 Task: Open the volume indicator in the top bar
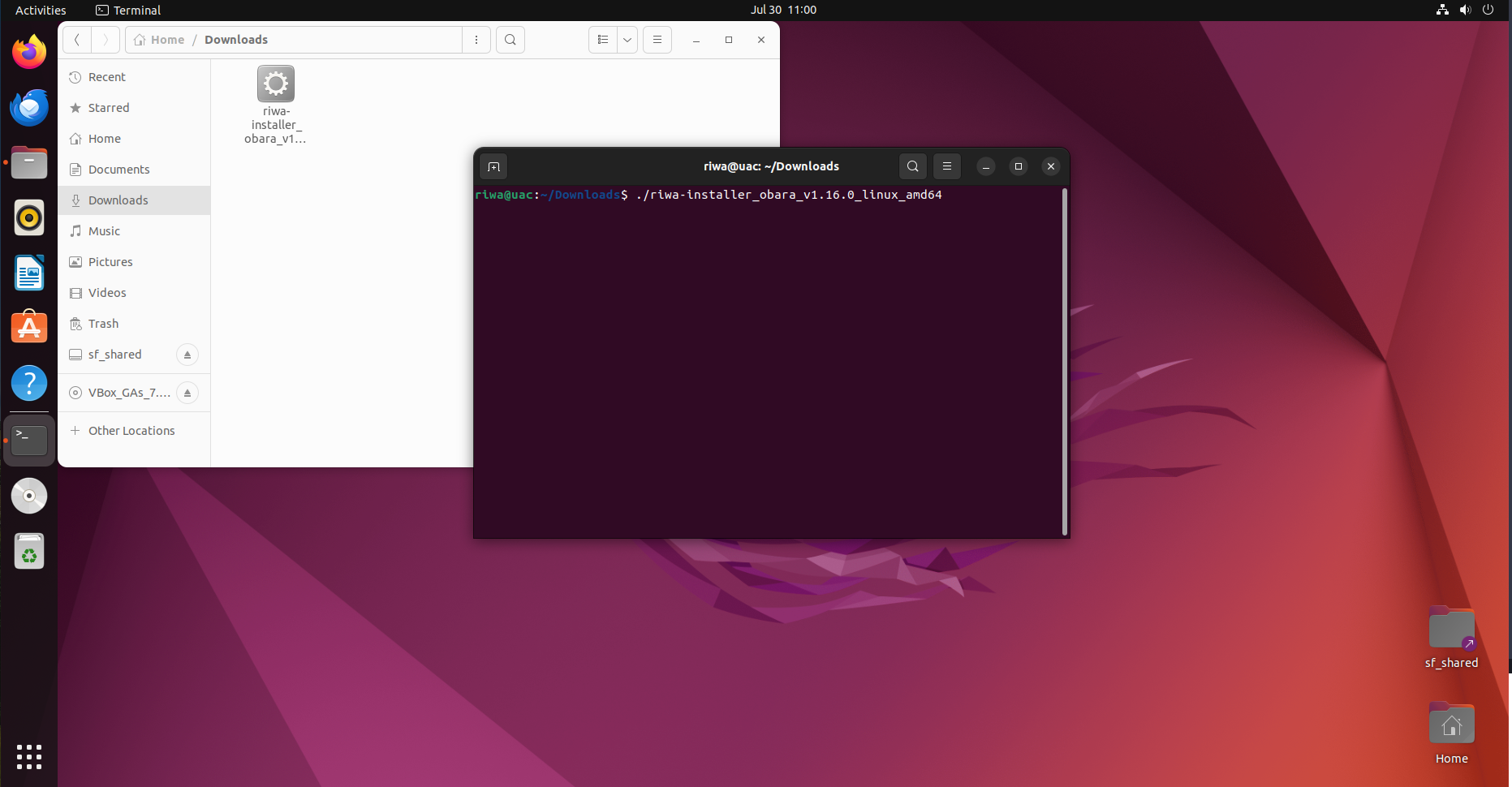tap(1465, 10)
